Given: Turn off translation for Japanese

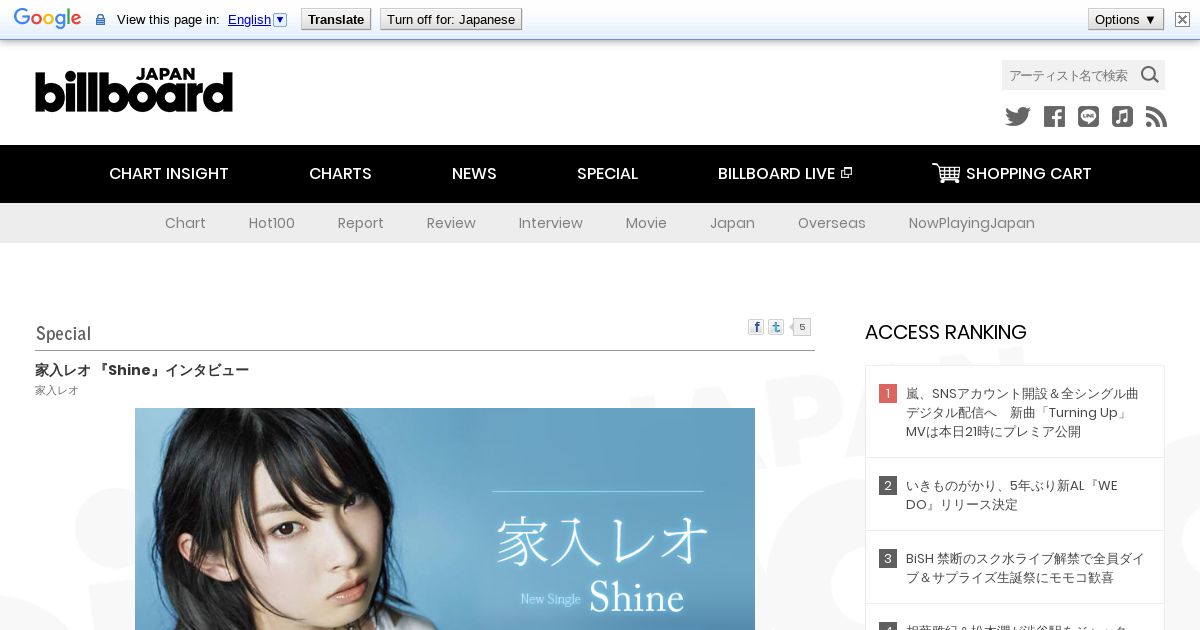Looking at the screenshot, I should click(451, 19).
